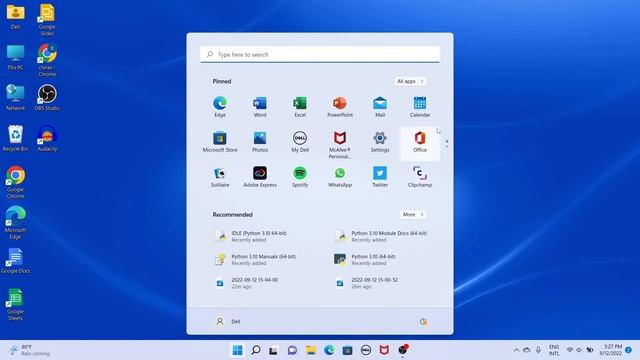Image resolution: width=640 pixels, height=360 pixels.
Task: Open the My Dell app
Action: point(300,142)
